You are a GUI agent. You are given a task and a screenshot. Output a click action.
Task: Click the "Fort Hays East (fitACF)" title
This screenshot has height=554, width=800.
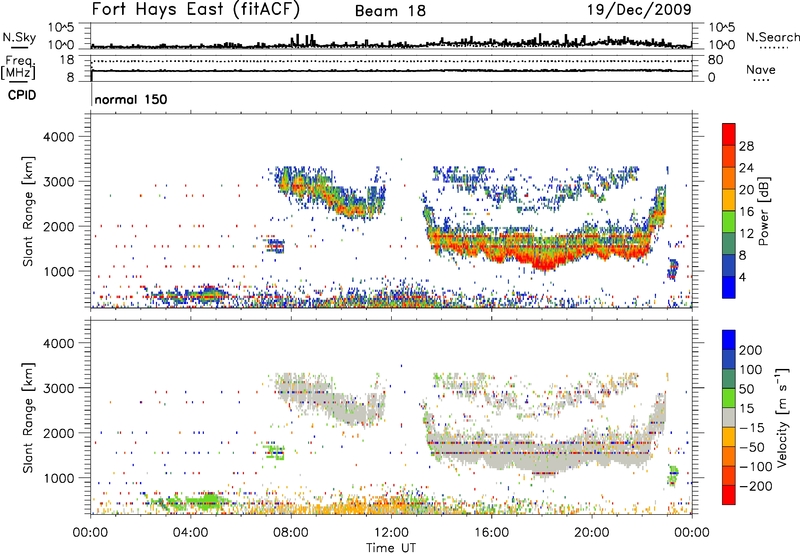(195, 10)
